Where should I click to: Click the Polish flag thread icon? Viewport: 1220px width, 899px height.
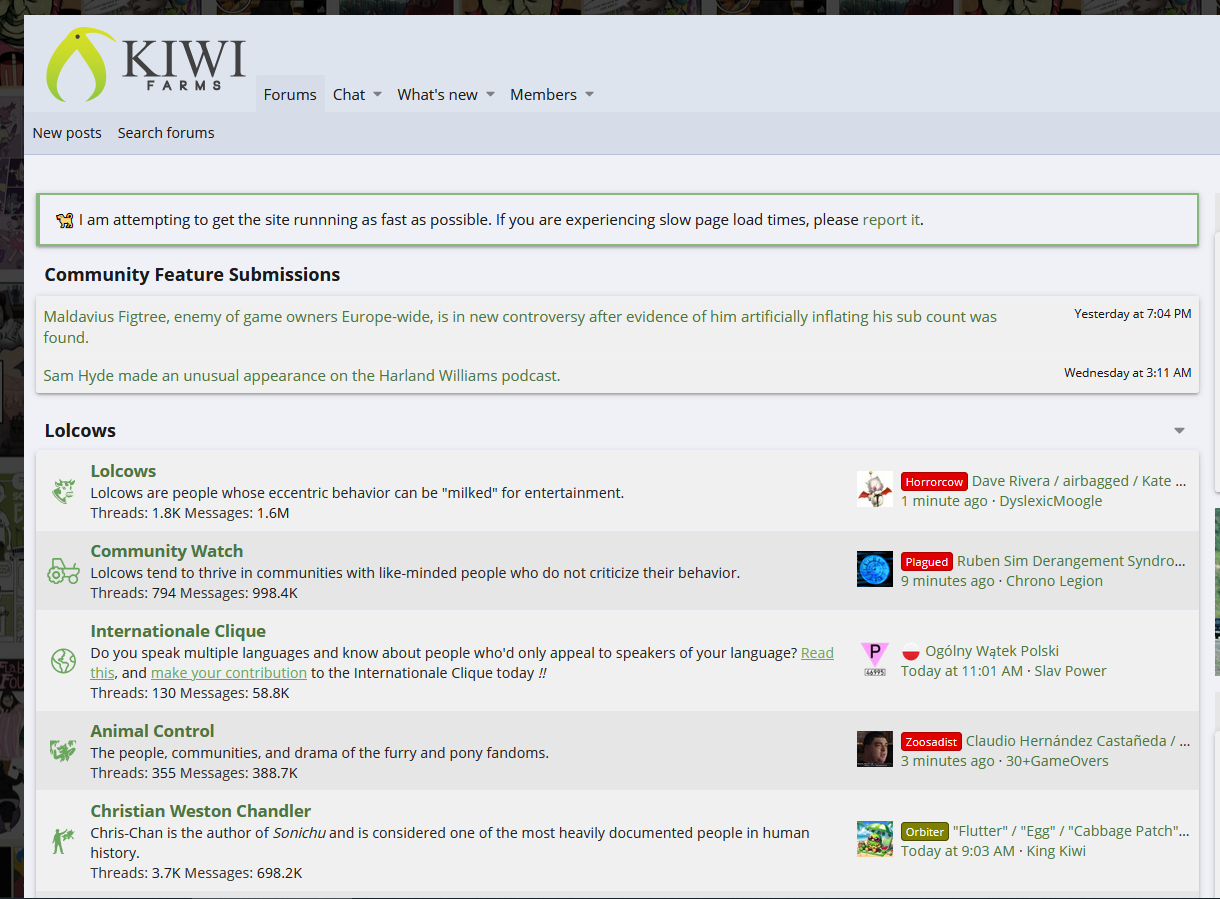pyautogui.click(x=911, y=652)
